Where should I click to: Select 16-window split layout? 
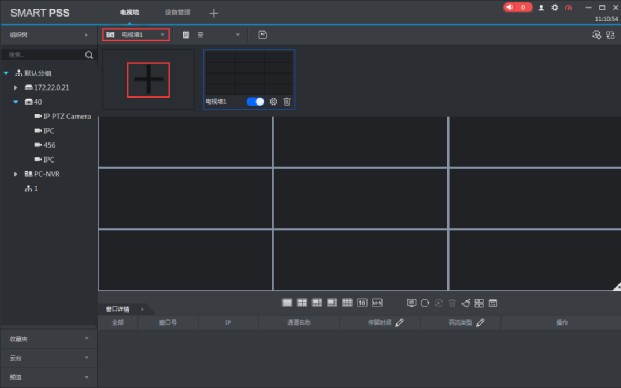(362, 303)
